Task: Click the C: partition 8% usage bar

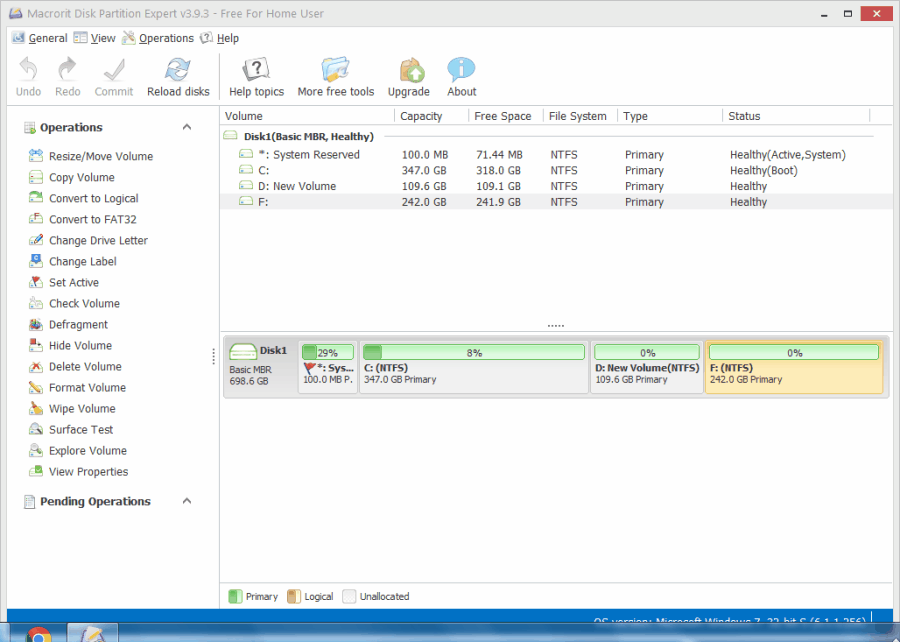Action: point(474,352)
